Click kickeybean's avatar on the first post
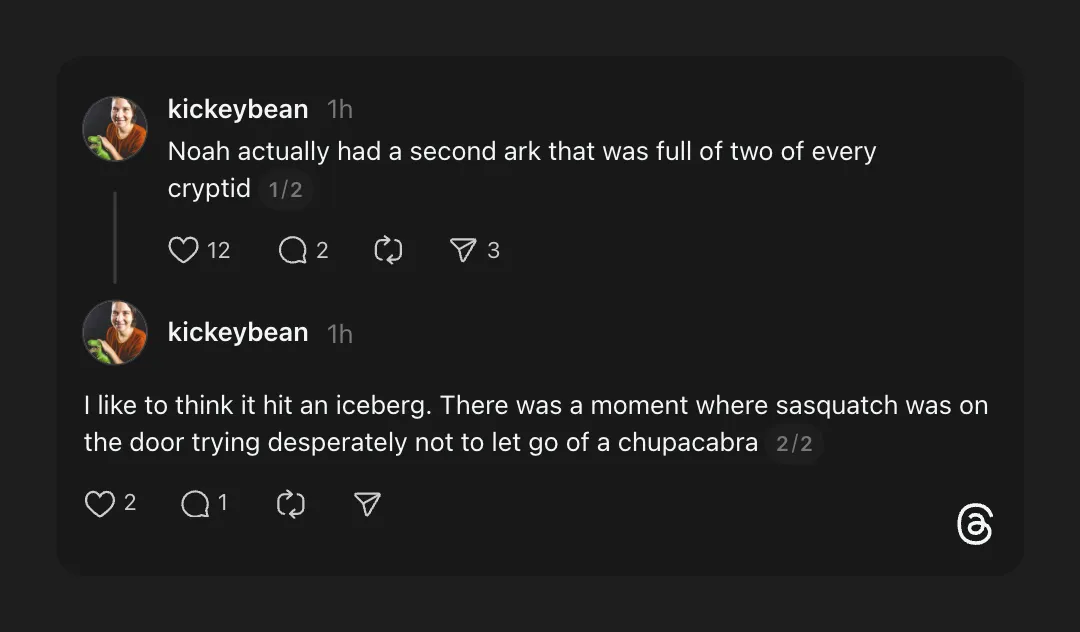The width and height of the screenshot is (1080, 632). click(115, 128)
